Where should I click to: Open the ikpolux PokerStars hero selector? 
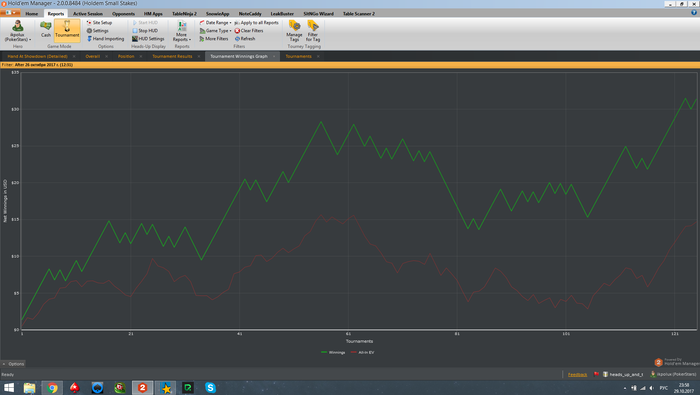tap(18, 31)
